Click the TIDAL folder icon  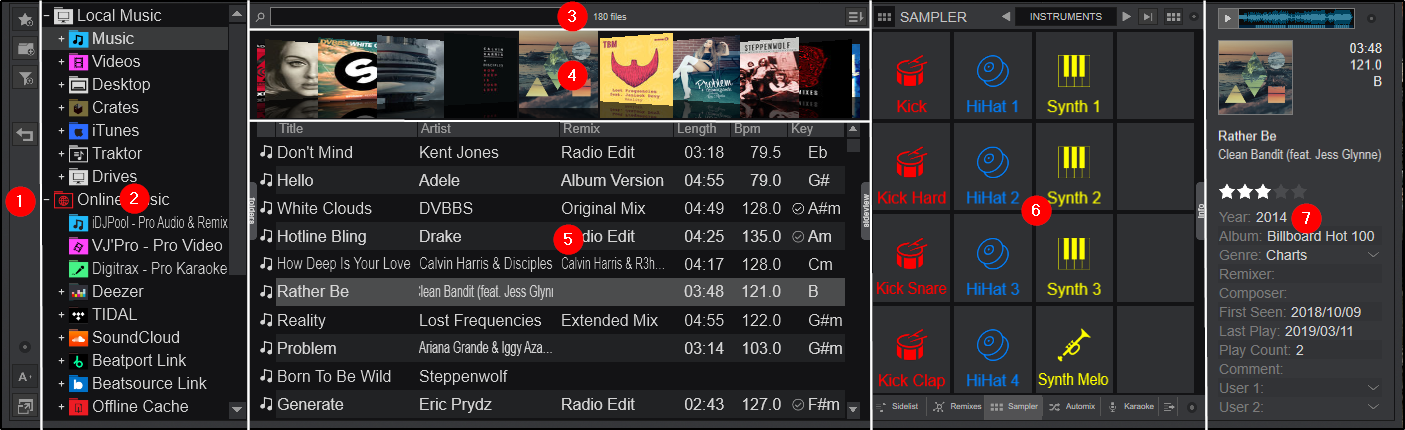click(77, 315)
